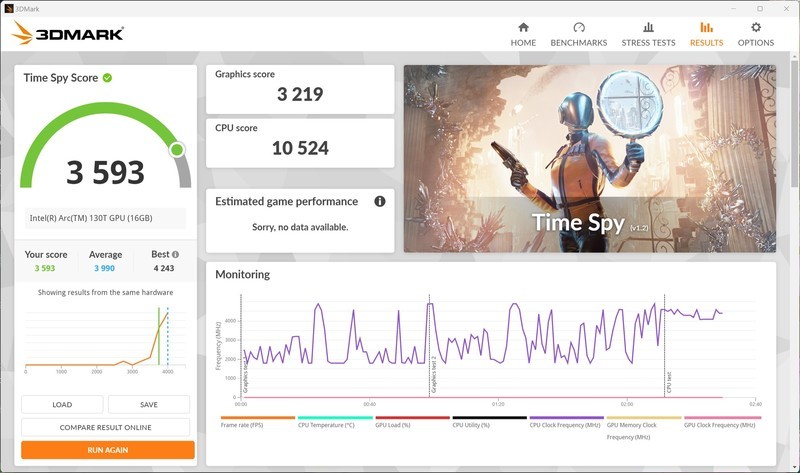
Task: Click the Home house icon
Action: click(x=523, y=27)
